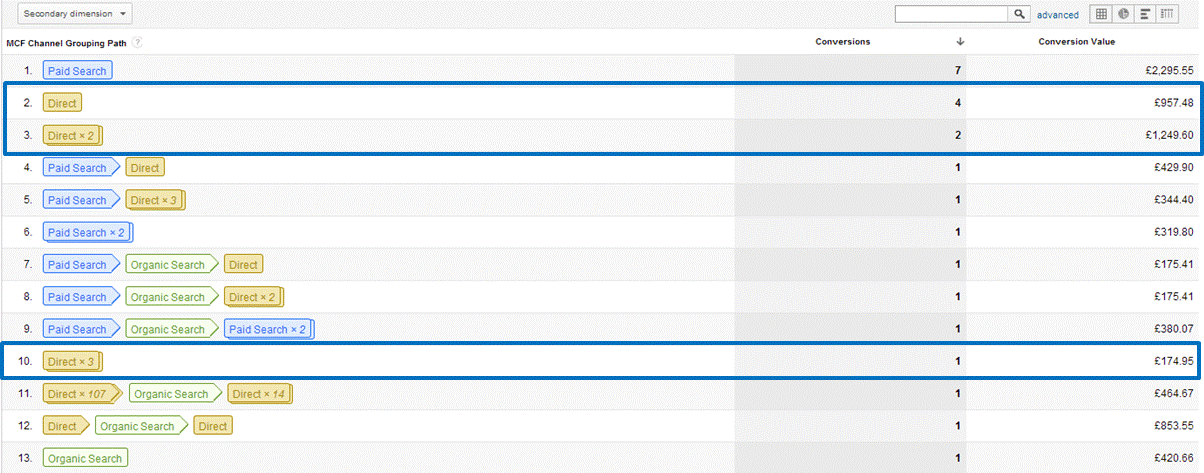The height and width of the screenshot is (473, 1204).
Task: Click the Organic Search tag in row 13
Action: (85, 459)
